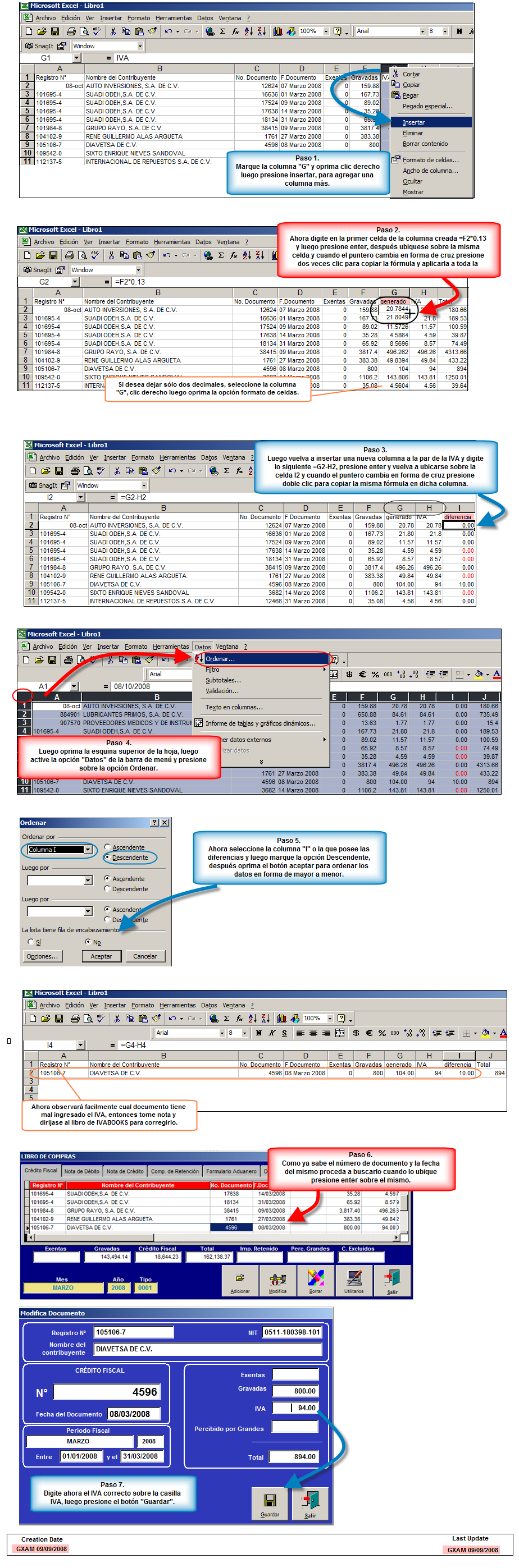
Task: Click the Borrar icon in Libro de Compras
Action: tap(316, 1281)
